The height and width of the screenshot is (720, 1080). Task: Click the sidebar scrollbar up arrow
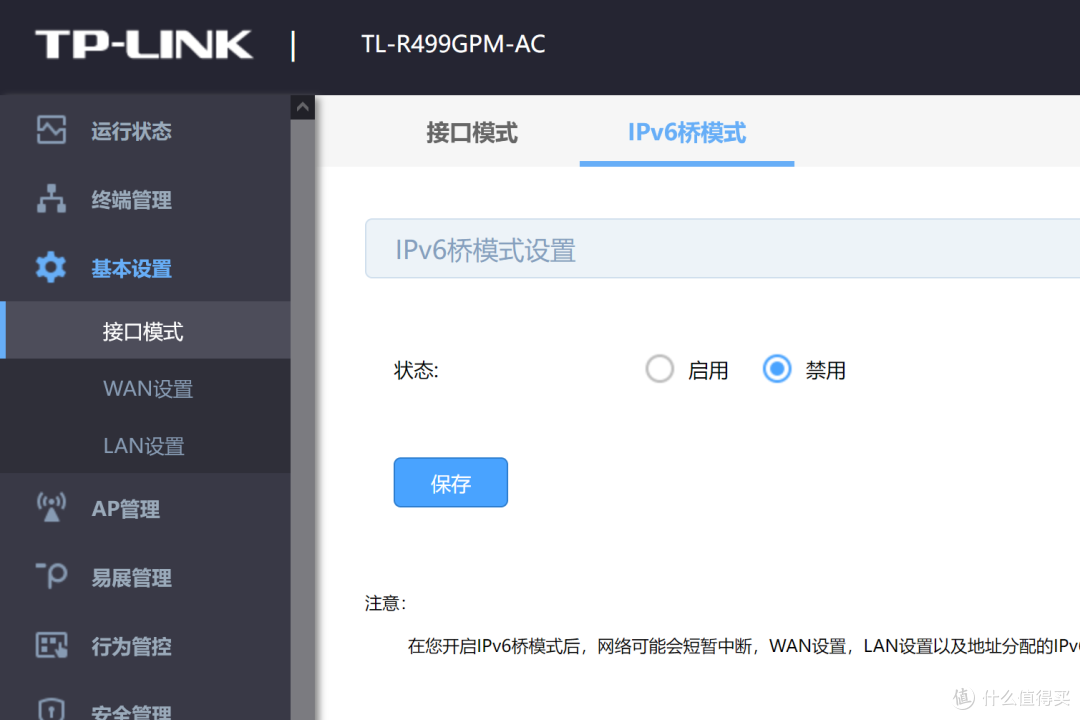click(x=302, y=106)
